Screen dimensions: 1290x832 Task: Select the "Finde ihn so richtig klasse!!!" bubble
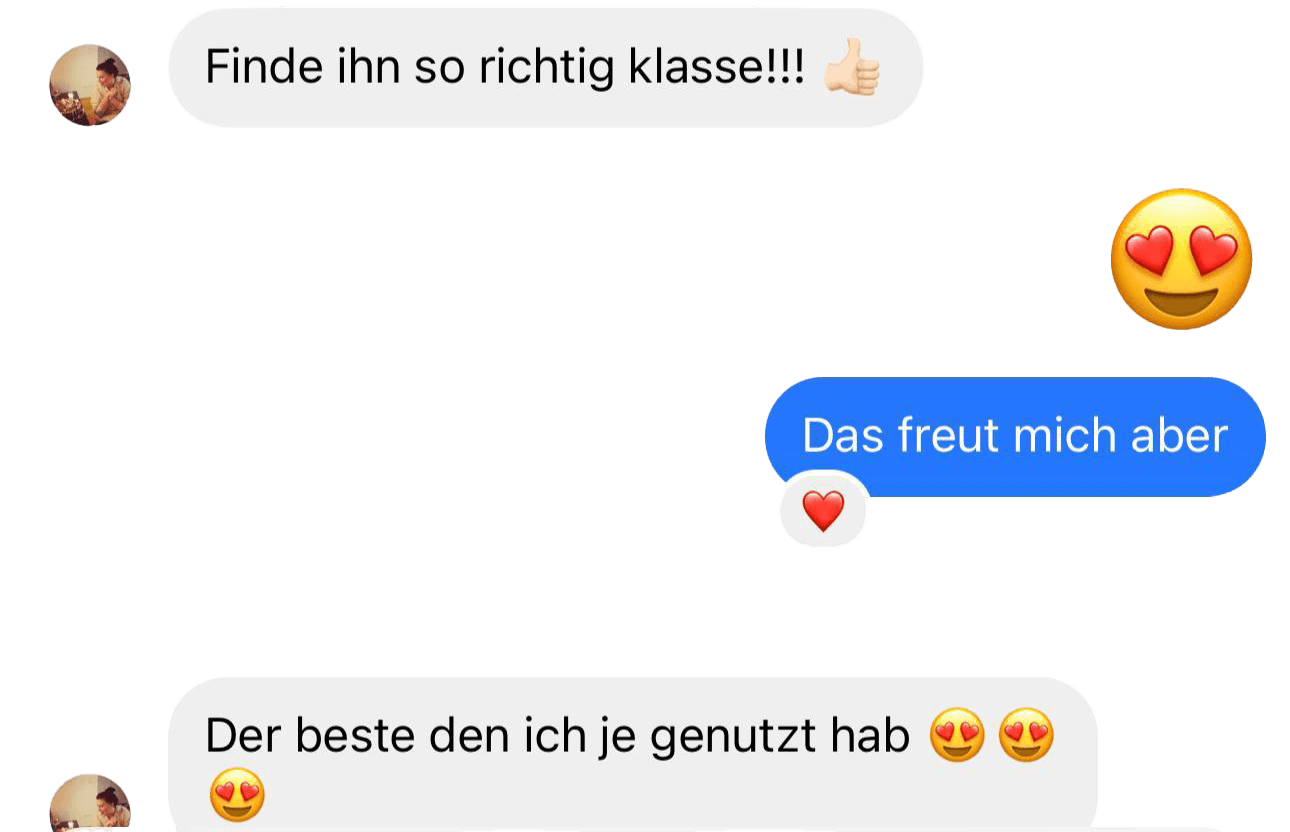(x=545, y=68)
